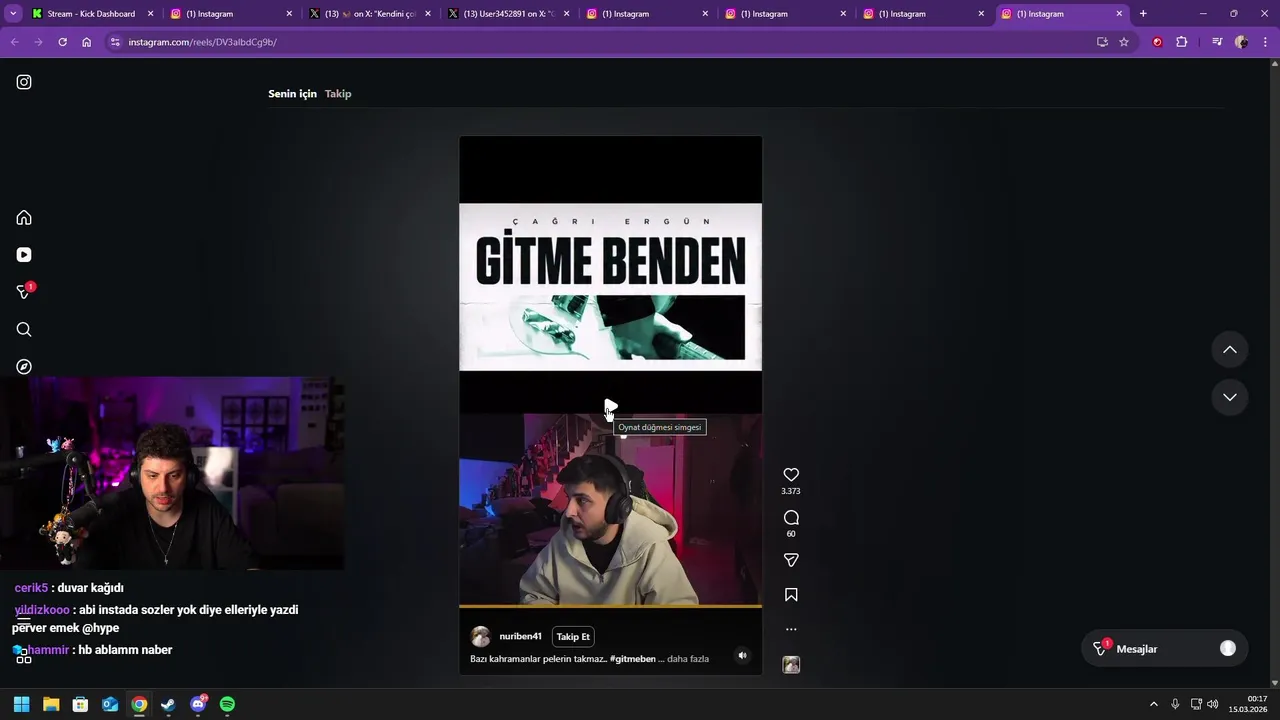Open Messages icon with badge in sidebar
Screen dimensions: 1280x720
(24, 292)
